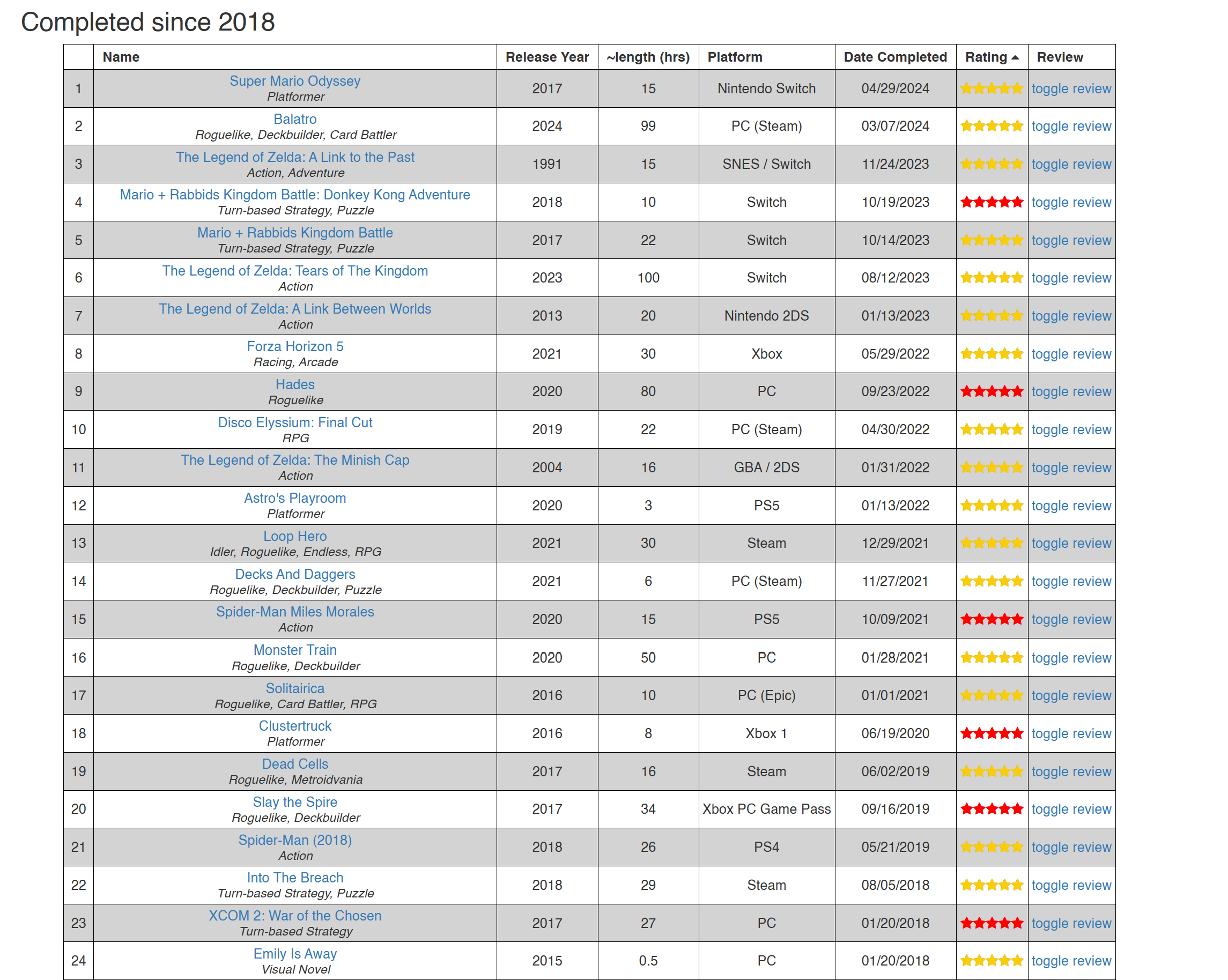
Task: Sort table by ~length (hrs) header
Action: pyautogui.click(x=648, y=57)
